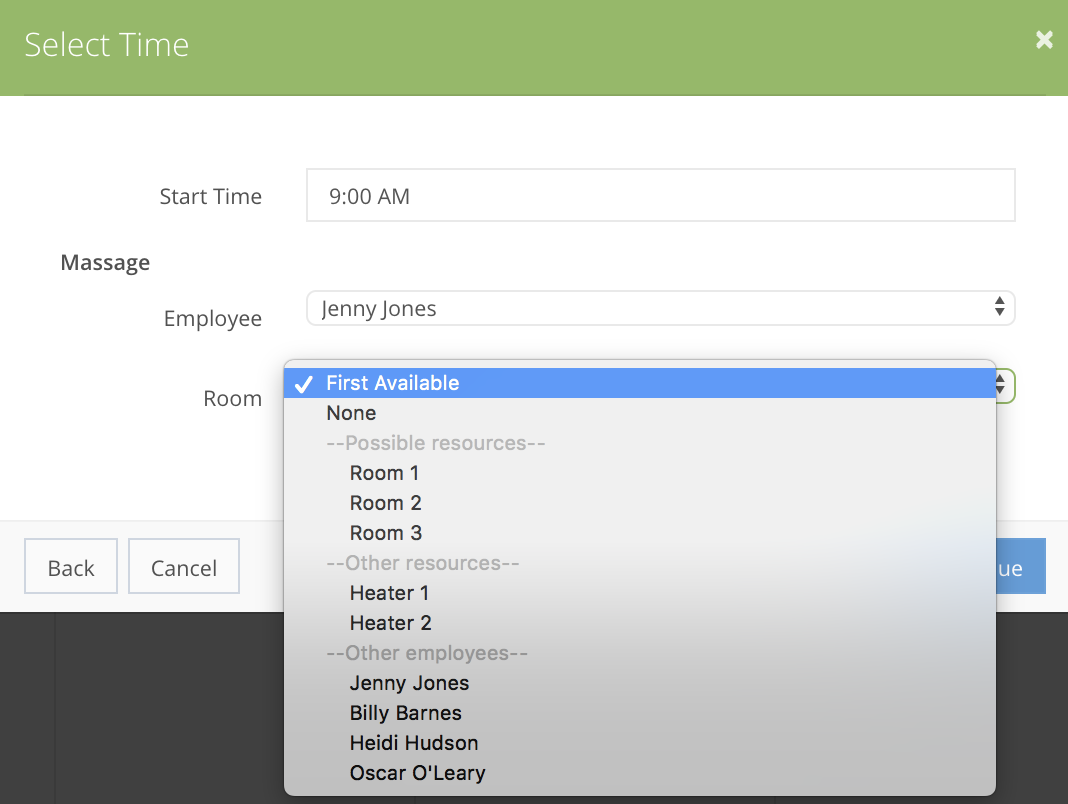Select Billy Barnes from the list

(x=405, y=713)
